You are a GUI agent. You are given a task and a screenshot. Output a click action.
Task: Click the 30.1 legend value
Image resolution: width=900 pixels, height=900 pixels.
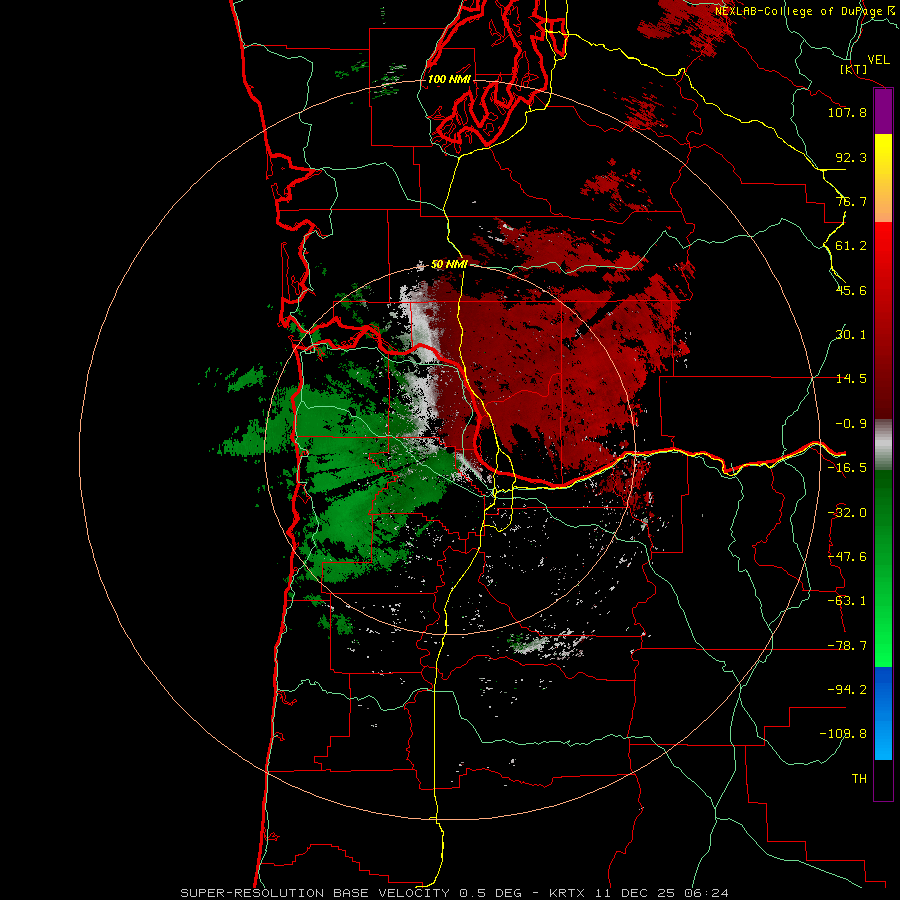coord(851,335)
